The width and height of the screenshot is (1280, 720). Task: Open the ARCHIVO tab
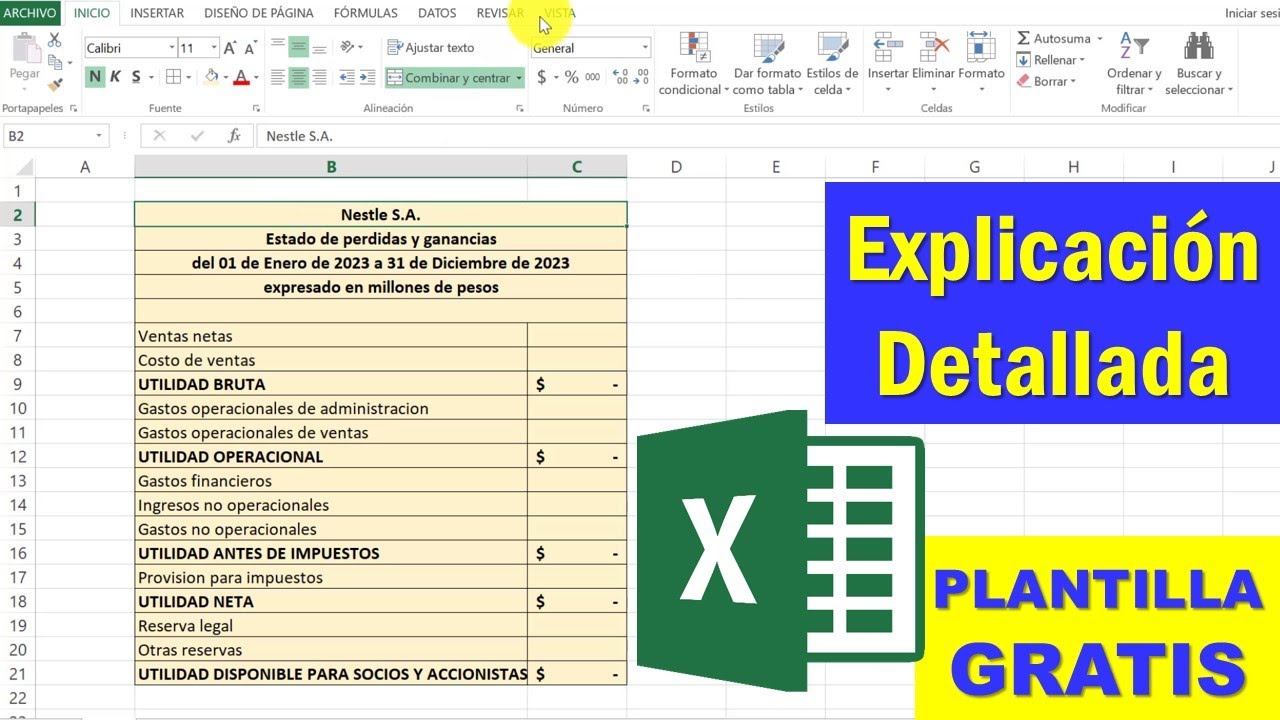click(x=30, y=13)
